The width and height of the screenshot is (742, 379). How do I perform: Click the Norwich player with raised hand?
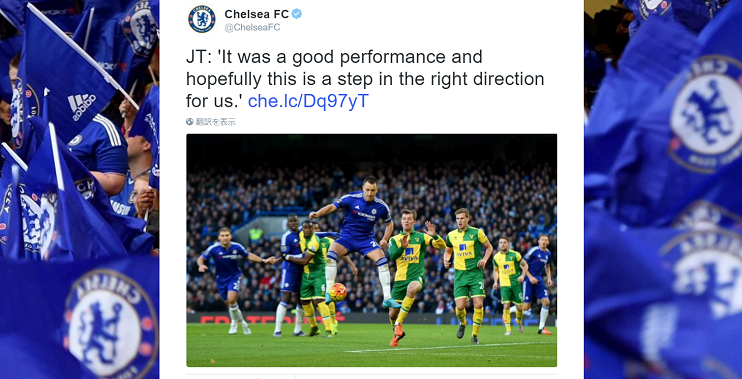[x=411, y=274]
